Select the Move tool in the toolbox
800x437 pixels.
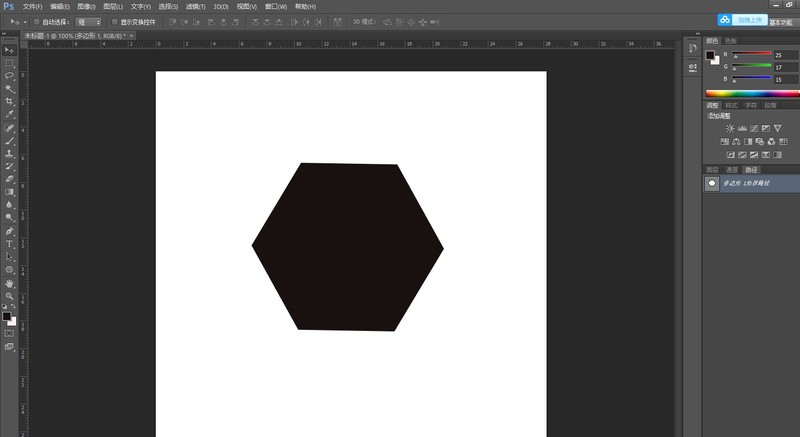click(9, 49)
